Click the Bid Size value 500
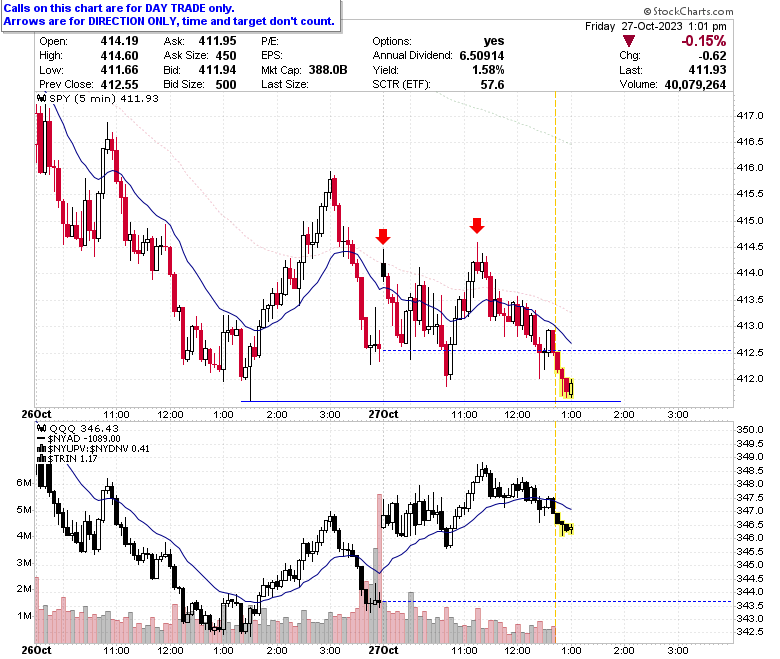The height and width of the screenshot is (659, 780). pyautogui.click(x=226, y=84)
